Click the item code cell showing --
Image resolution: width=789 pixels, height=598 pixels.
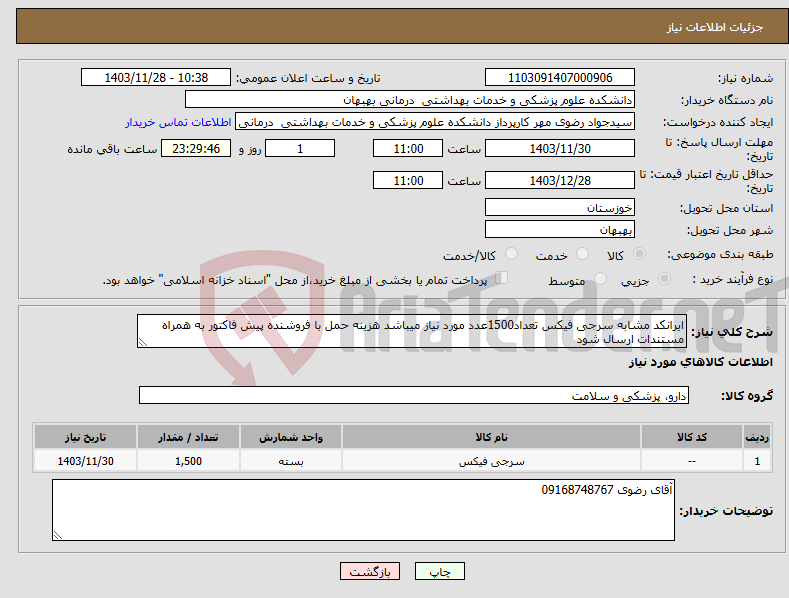click(x=692, y=461)
